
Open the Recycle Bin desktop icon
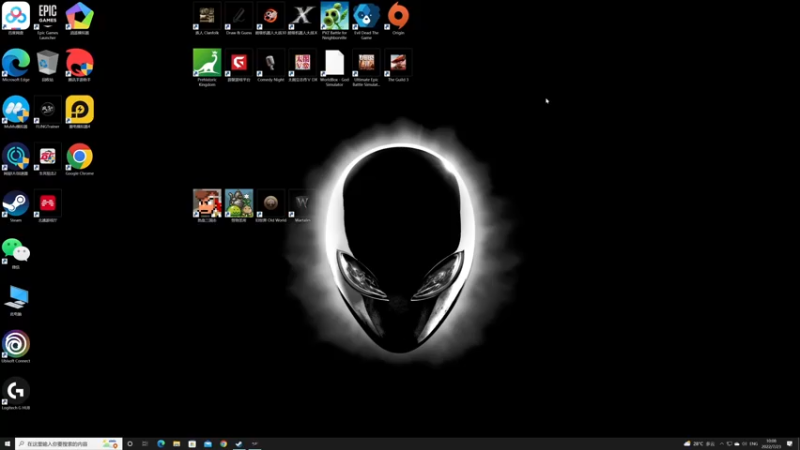coord(47,64)
